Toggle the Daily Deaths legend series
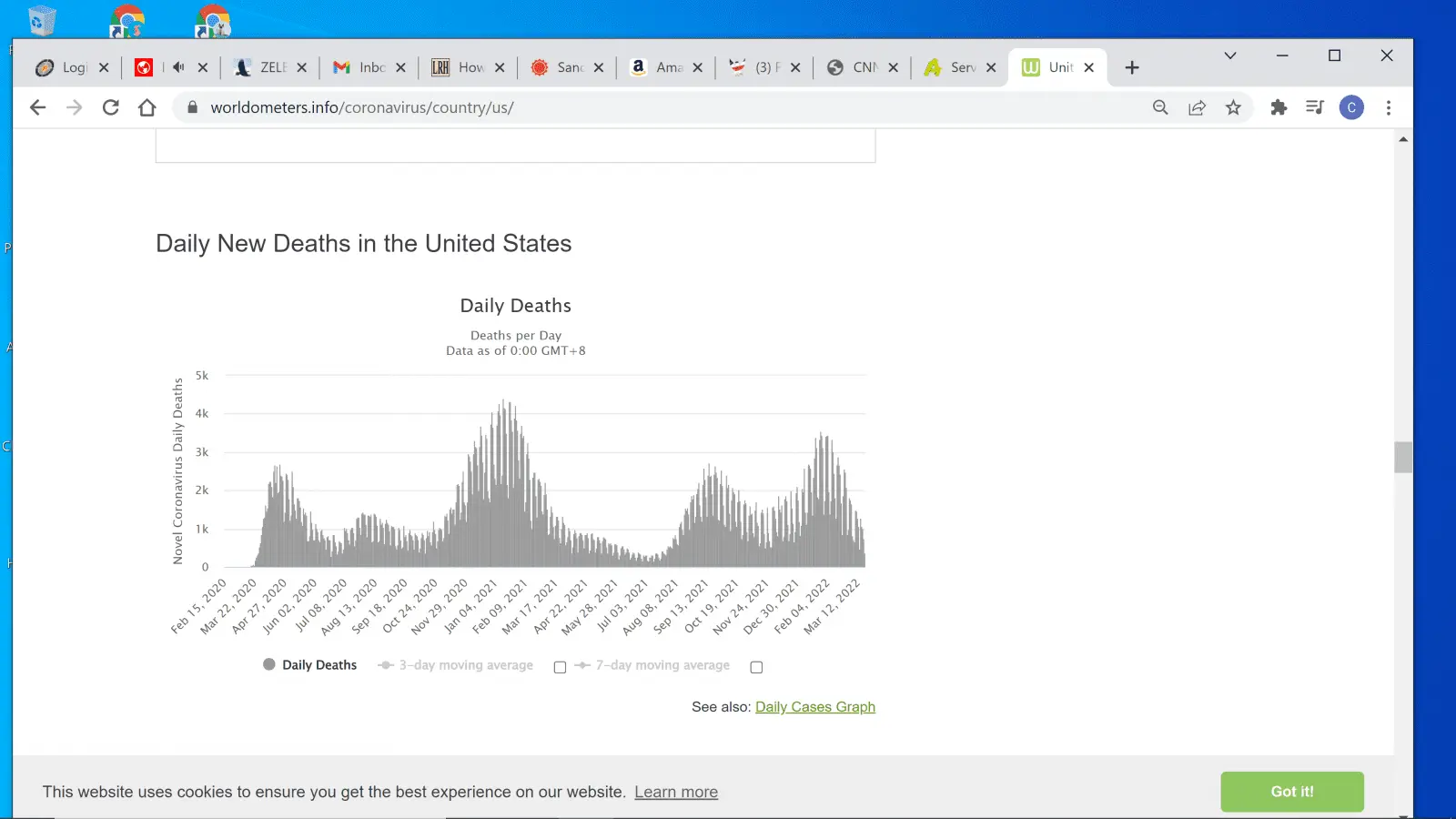This screenshot has height=819, width=1456. [x=310, y=665]
